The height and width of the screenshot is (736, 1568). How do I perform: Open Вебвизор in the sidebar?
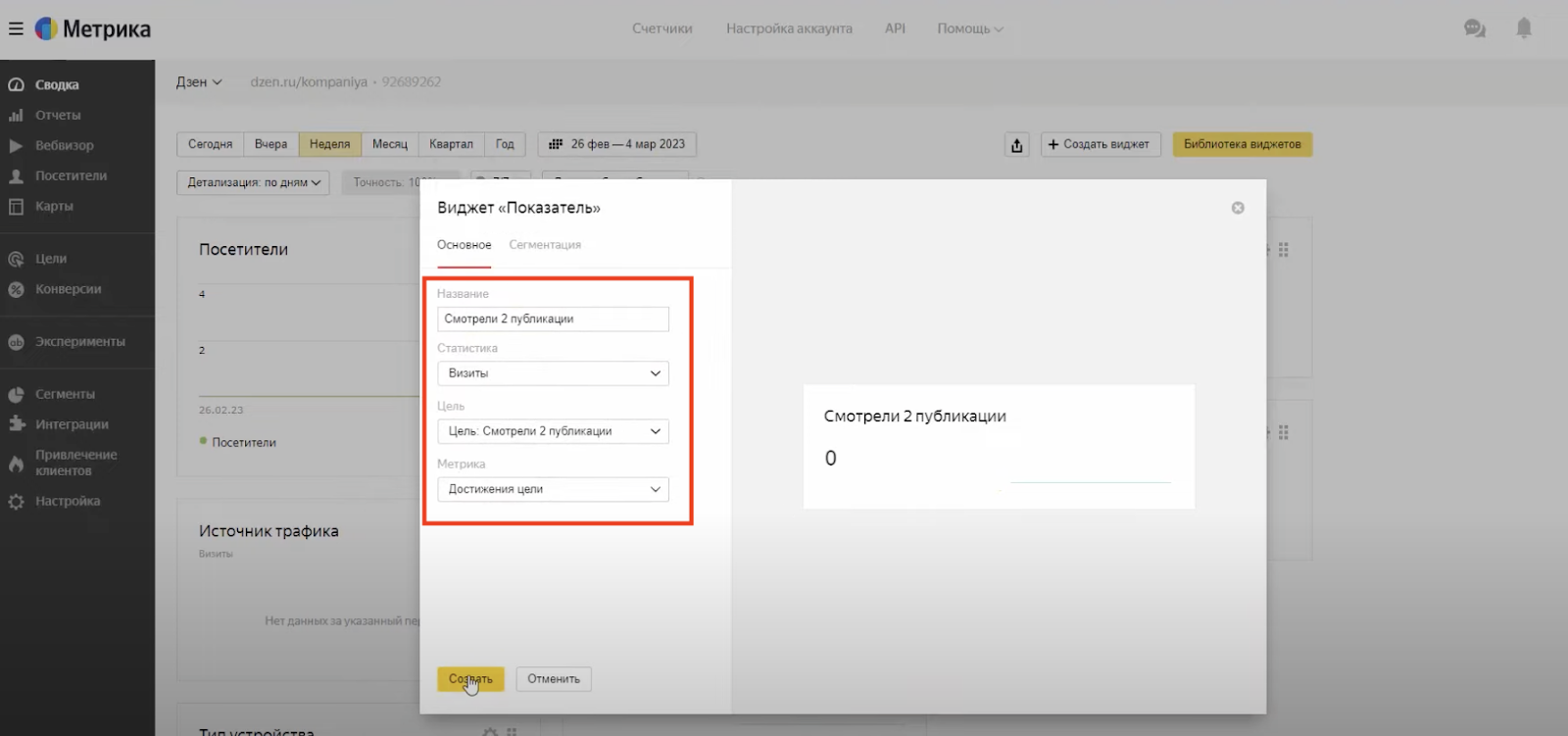click(x=64, y=145)
